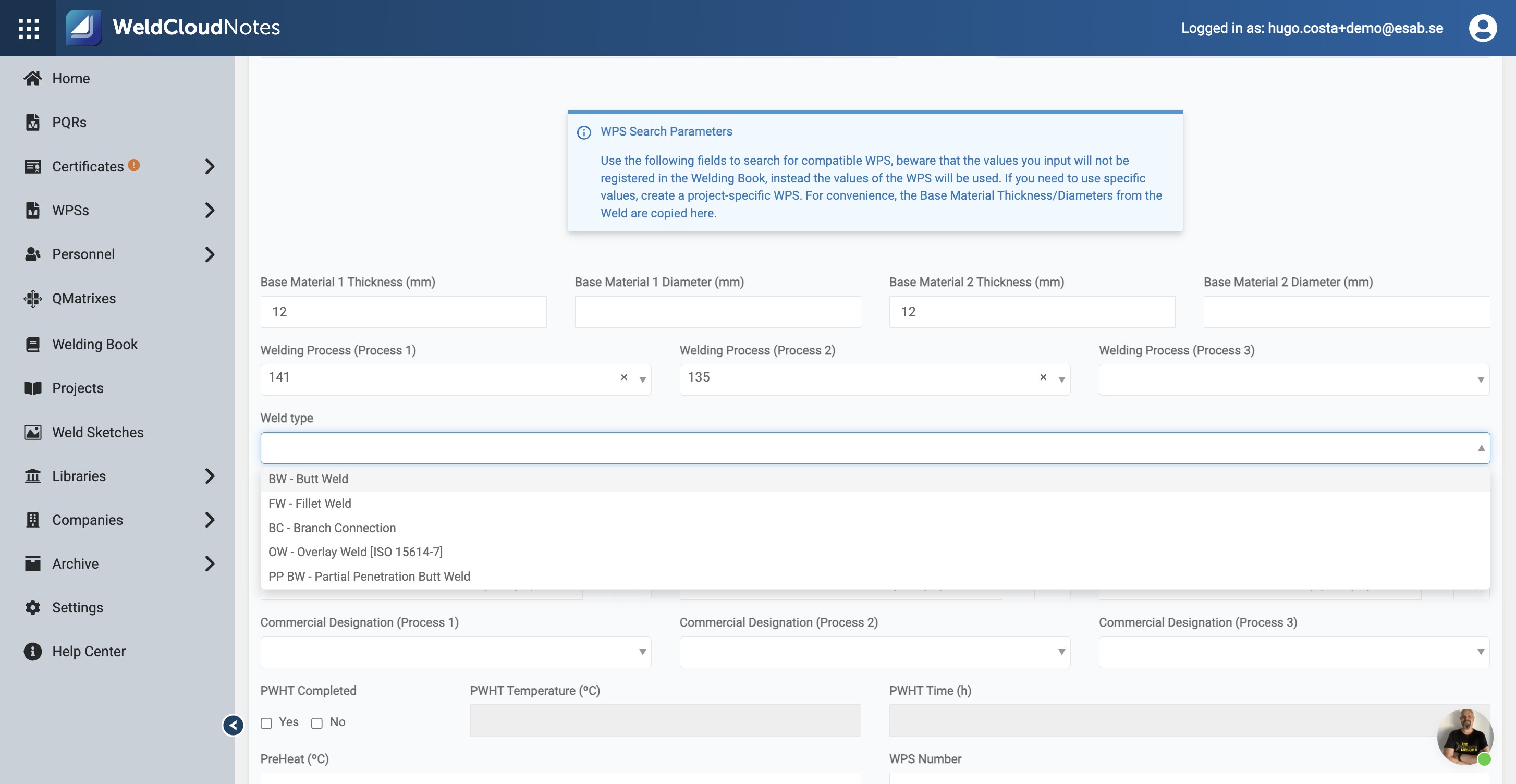Image resolution: width=1516 pixels, height=784 pixels.
Task: Click the Libraries building icon
Action: 33,475
